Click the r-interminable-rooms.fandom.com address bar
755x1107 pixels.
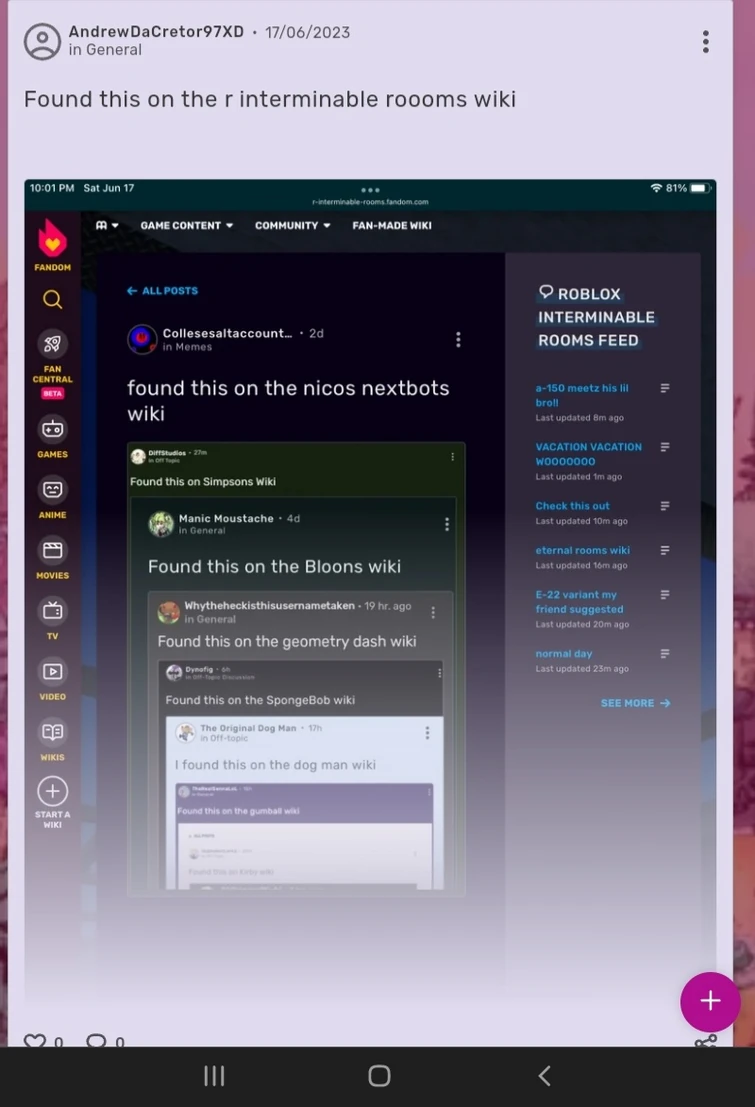point(370,201)
